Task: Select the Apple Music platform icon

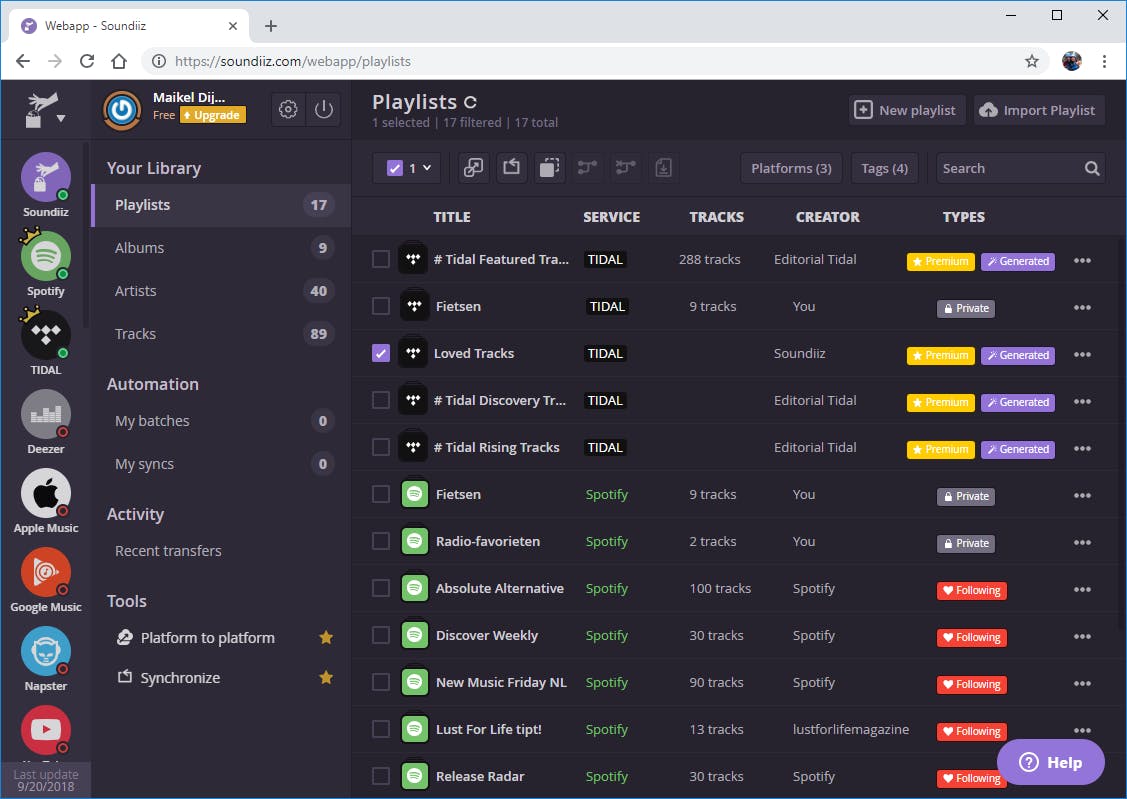Action: point(45,493)
